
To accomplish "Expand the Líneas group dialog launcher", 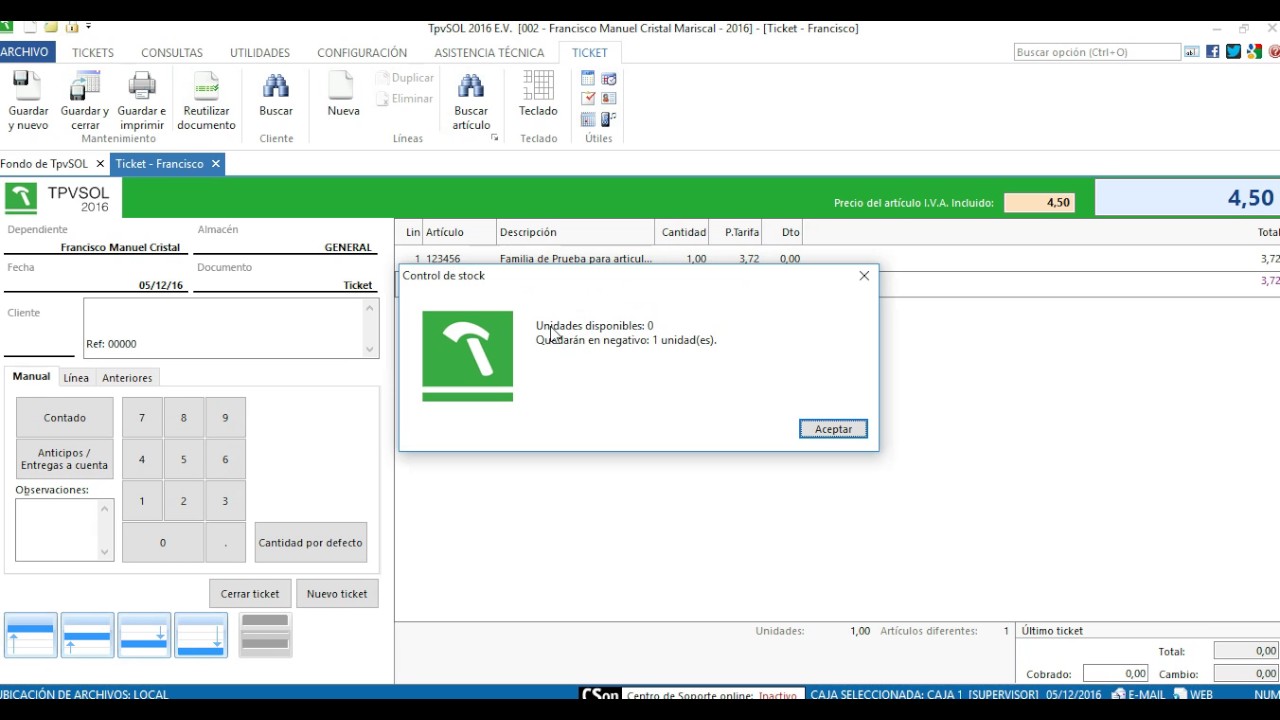I will [x=494, y=138].
